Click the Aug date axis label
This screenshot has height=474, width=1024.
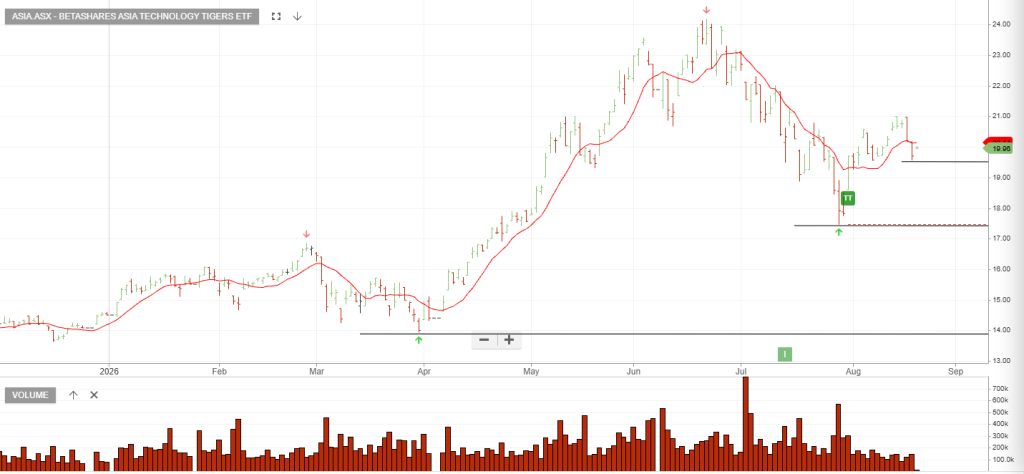point(852,370)
